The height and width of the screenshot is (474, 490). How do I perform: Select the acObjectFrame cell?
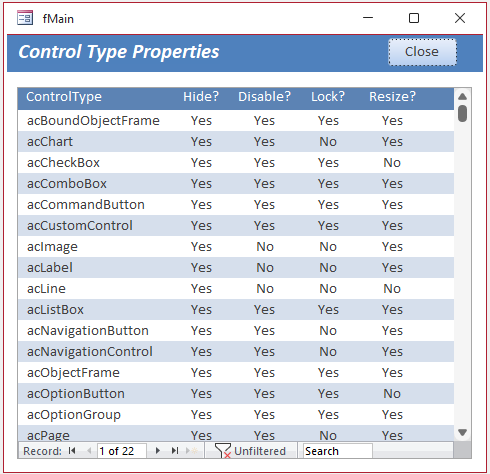tap(73, 373)
